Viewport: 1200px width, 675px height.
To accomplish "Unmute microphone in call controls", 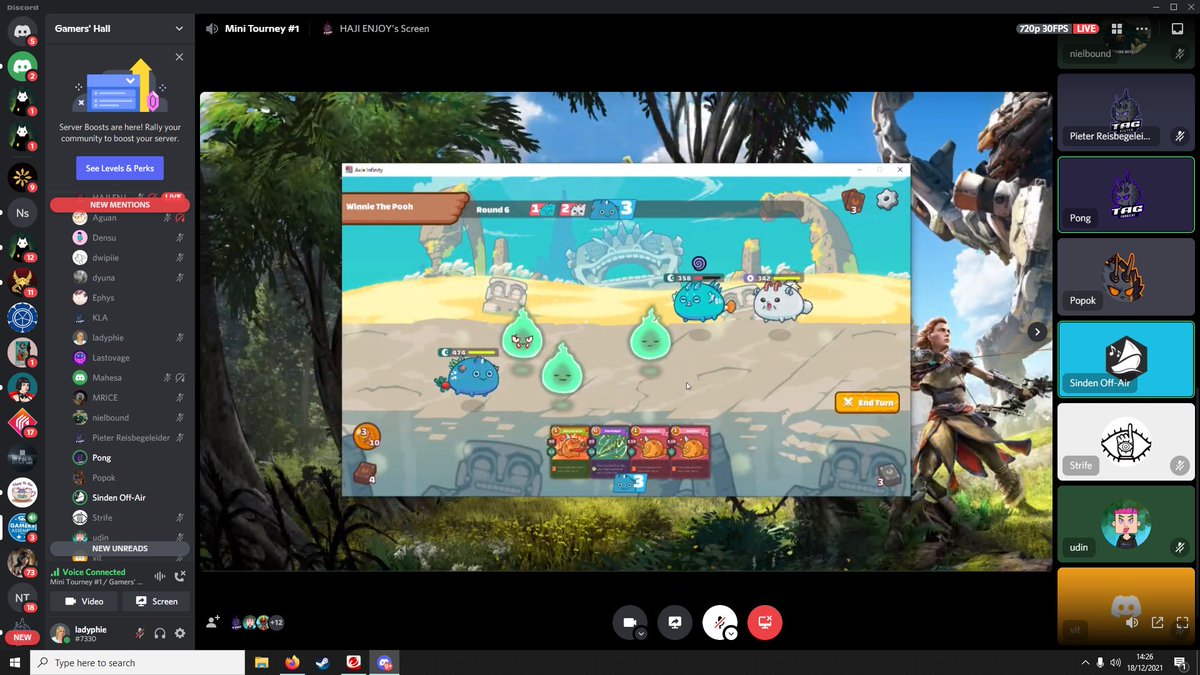I will pyautogui.click(x=719, y=622).
